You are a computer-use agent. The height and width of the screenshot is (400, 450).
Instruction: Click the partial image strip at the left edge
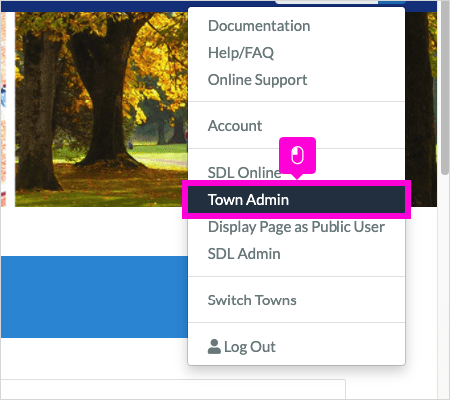[3, 109]
